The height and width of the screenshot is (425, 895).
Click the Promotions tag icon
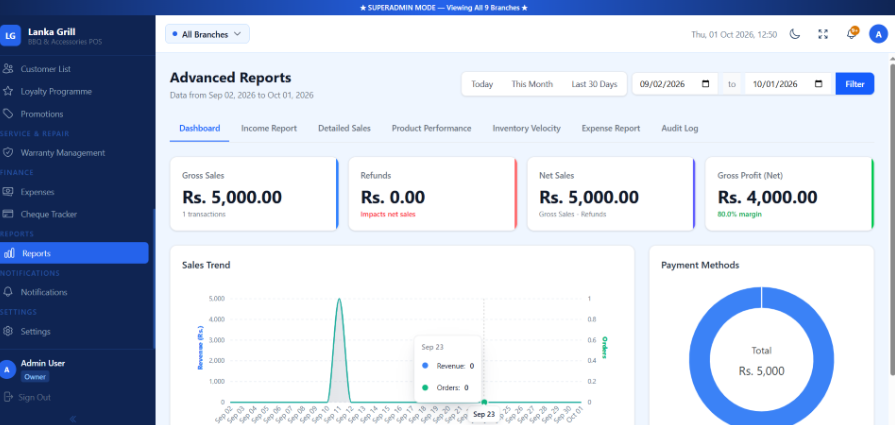click(8, 114)
